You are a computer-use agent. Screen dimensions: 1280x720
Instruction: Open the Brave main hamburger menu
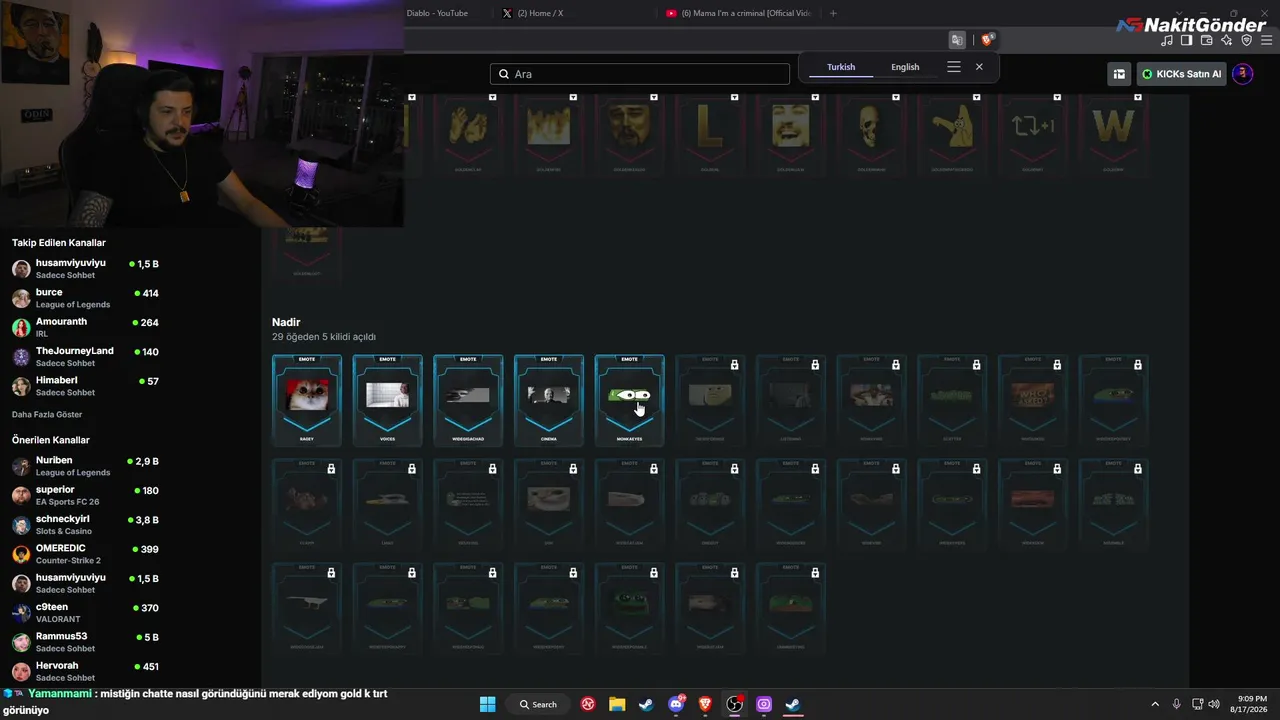(1266, 41)
